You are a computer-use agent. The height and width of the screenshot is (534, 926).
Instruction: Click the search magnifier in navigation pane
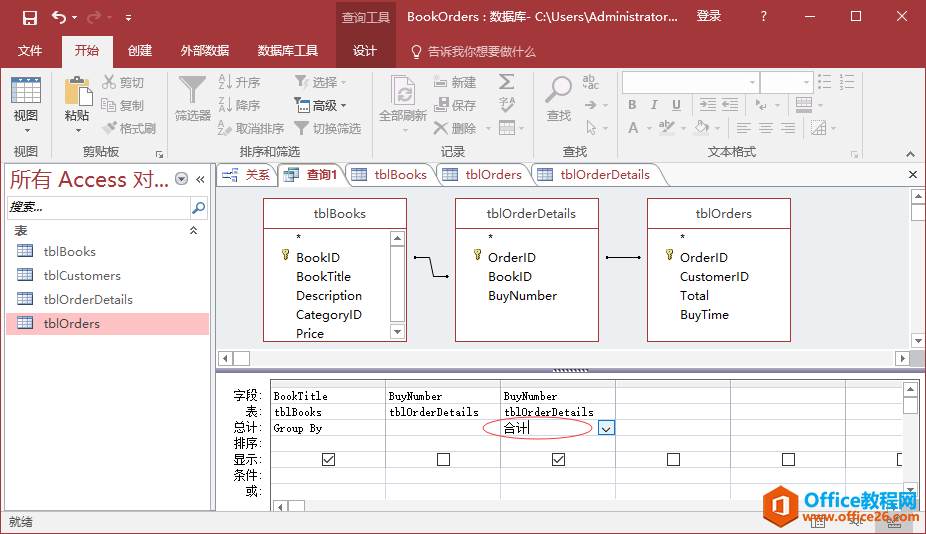point(198,208)
